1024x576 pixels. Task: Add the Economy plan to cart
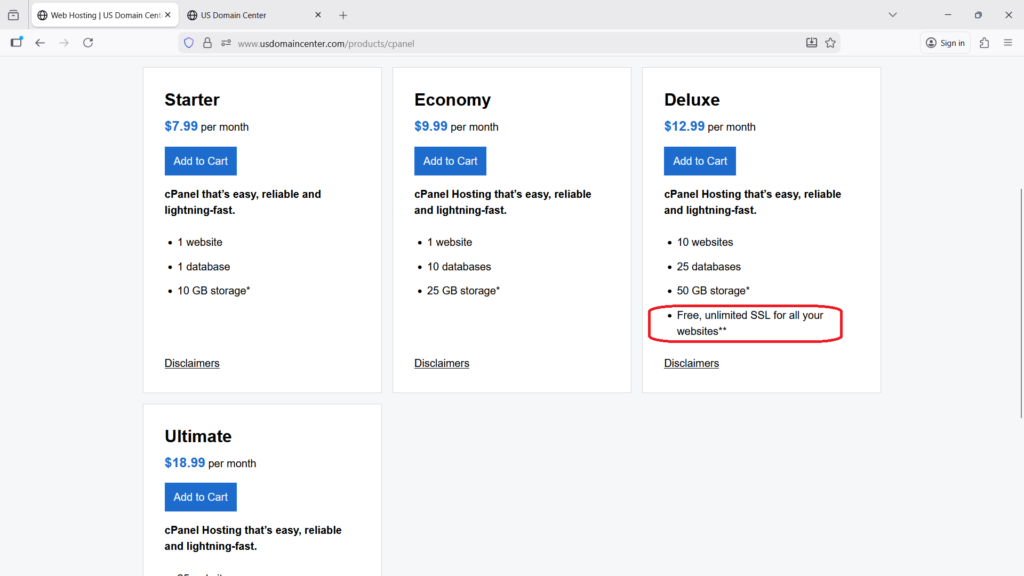click(x=450, y=161)
